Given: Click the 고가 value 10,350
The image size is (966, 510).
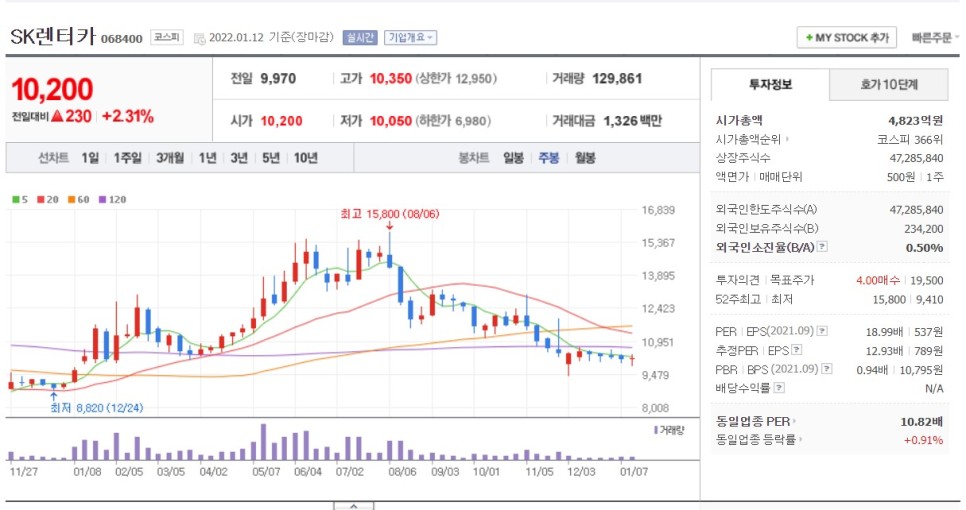Looking at the screenshot, I should [391, 79].
